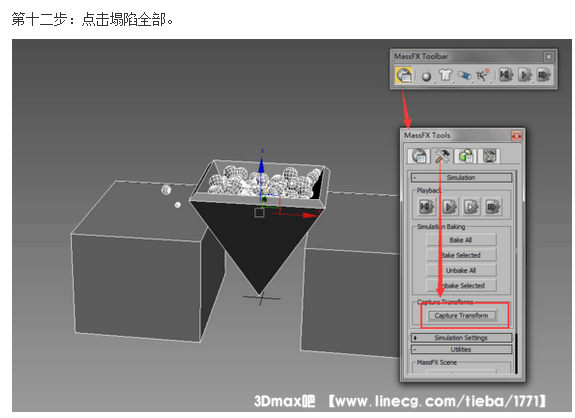Pick the constraint icon in MassFX Toolbar
Viewport: 575px width, 418px height.
point(464,75)
